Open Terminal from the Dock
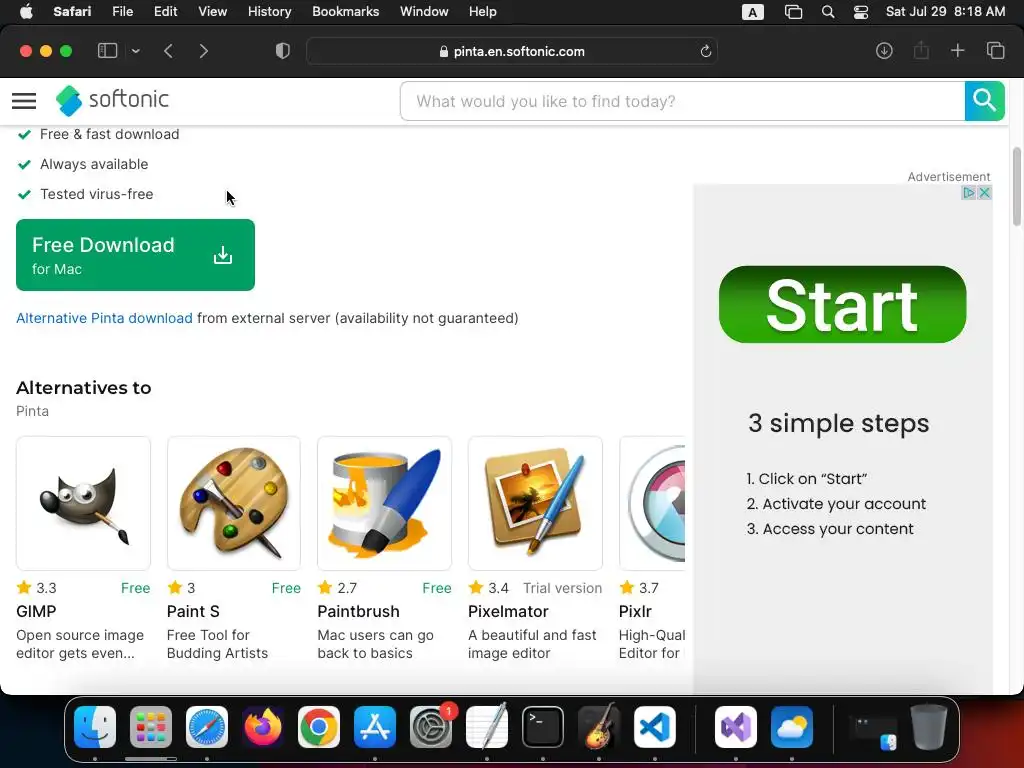Image resolution: width=1024 pixels, height=768 pixels. (543, 726)
